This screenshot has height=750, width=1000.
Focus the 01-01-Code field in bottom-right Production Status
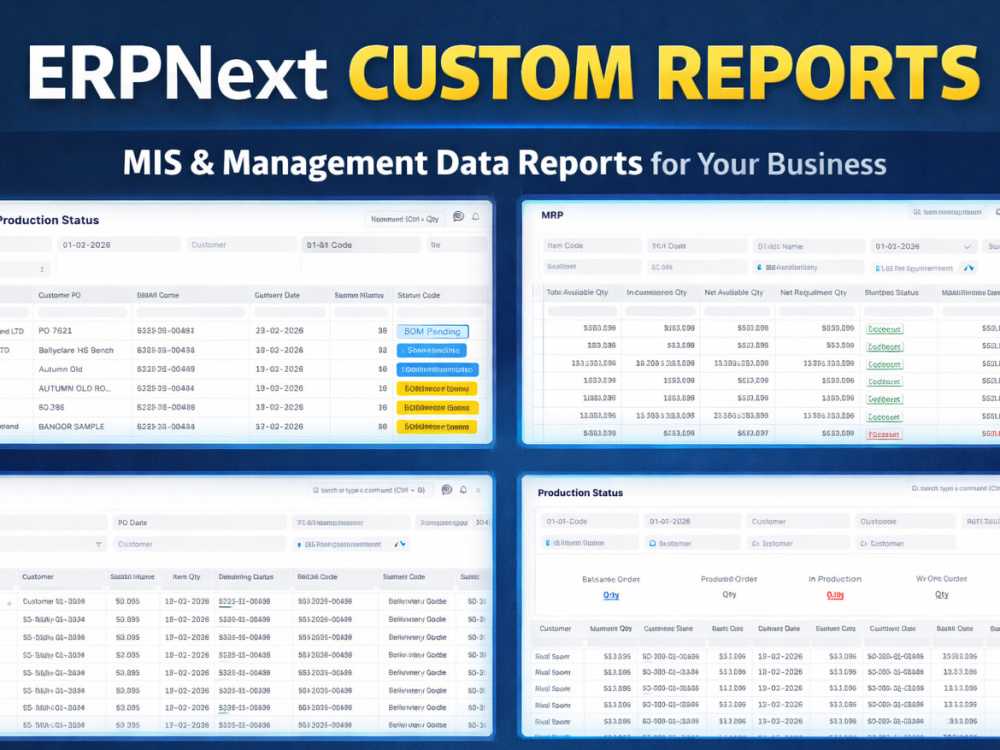(x=589, y=521)
